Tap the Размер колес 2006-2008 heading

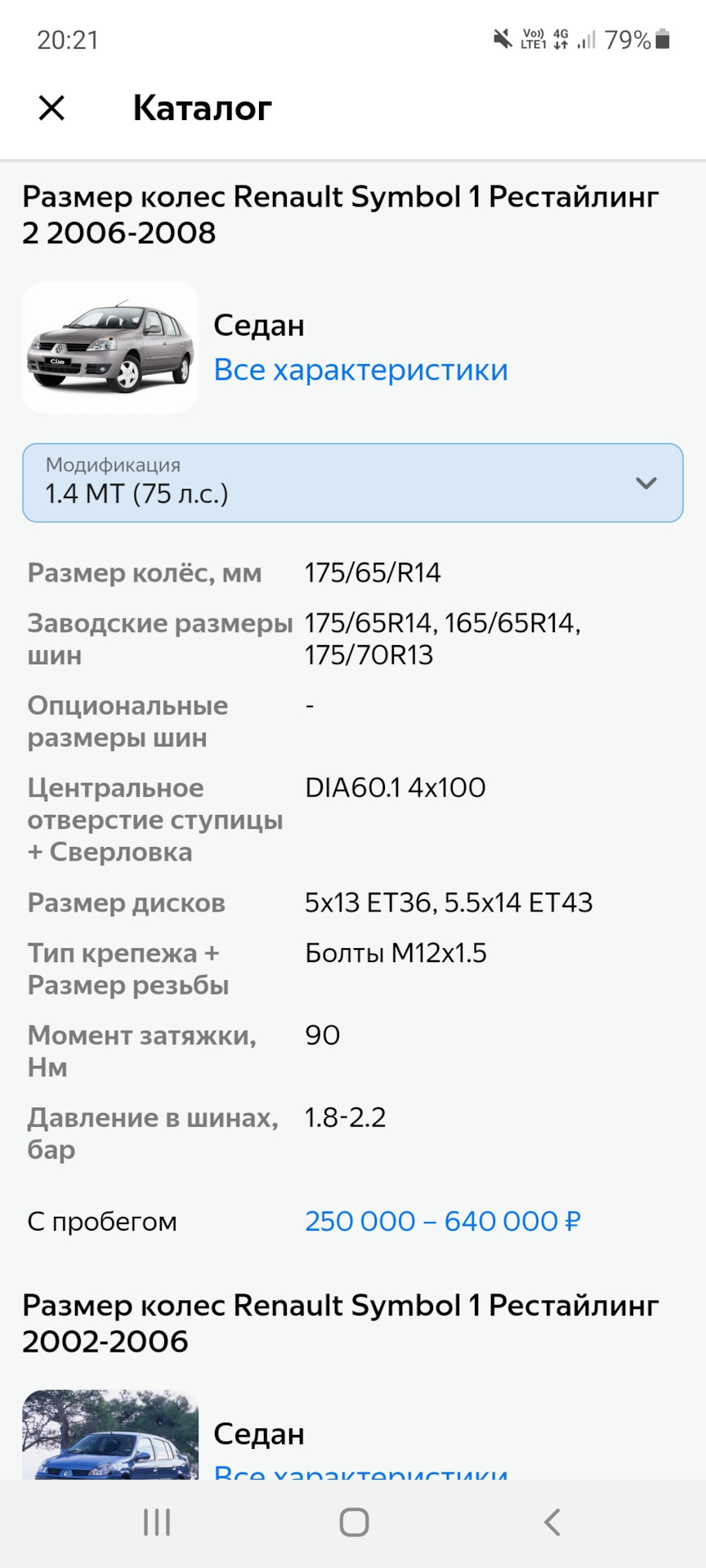click(341, 214)
